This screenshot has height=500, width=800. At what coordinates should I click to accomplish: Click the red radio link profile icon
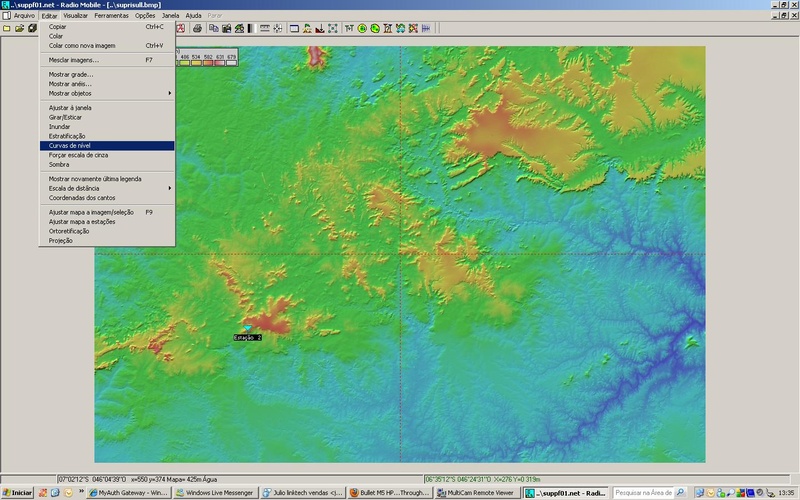181,28
